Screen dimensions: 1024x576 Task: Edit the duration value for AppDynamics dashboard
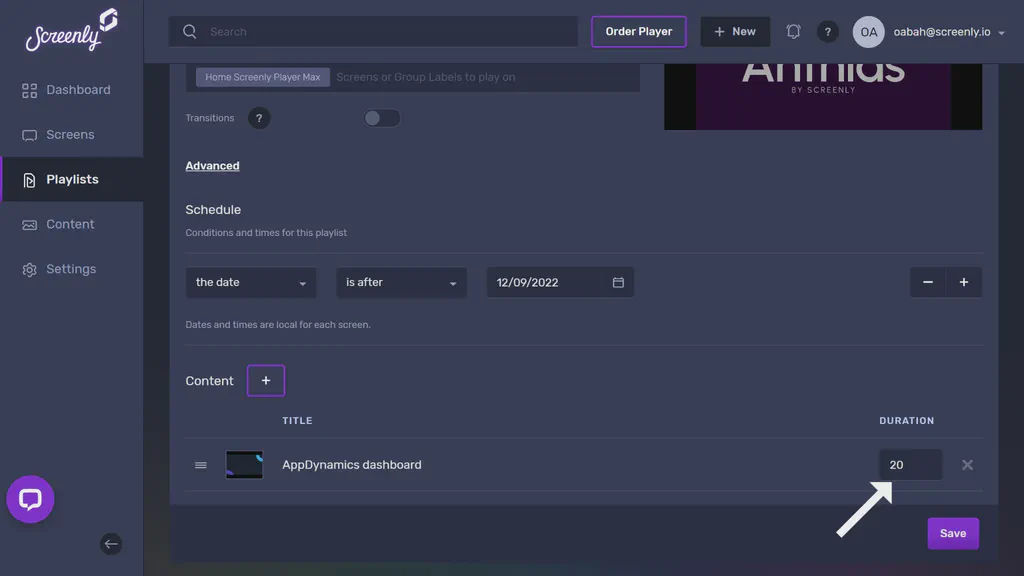[x=910, y=464]
